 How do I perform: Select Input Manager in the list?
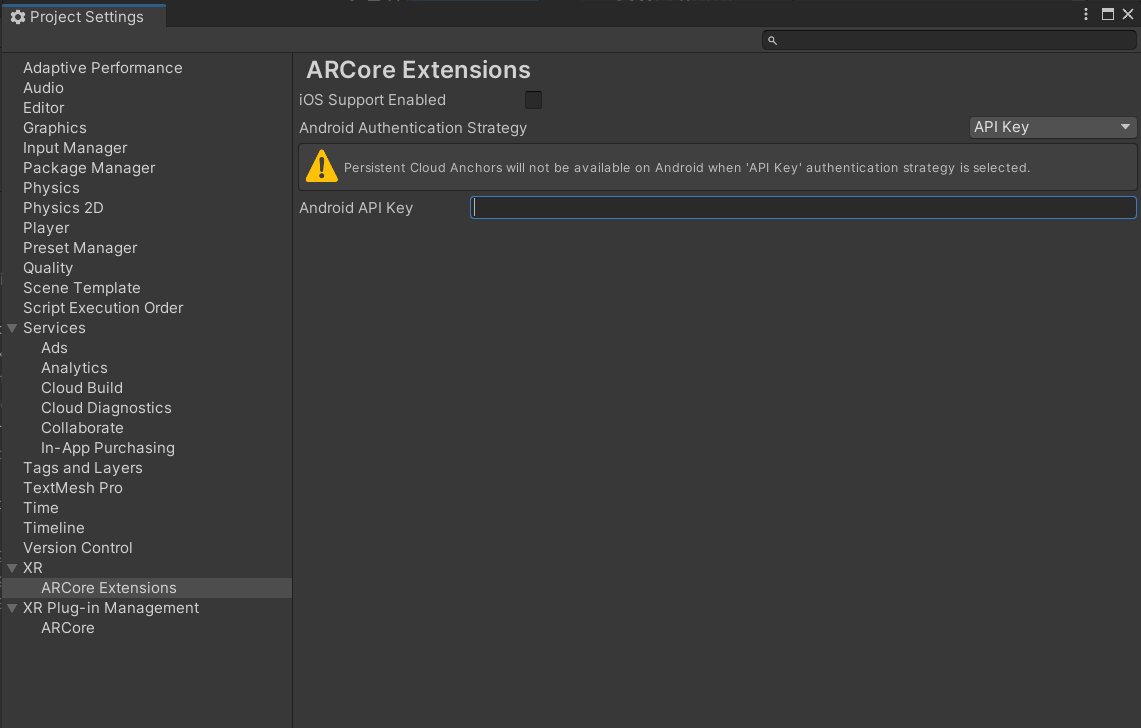75,148
